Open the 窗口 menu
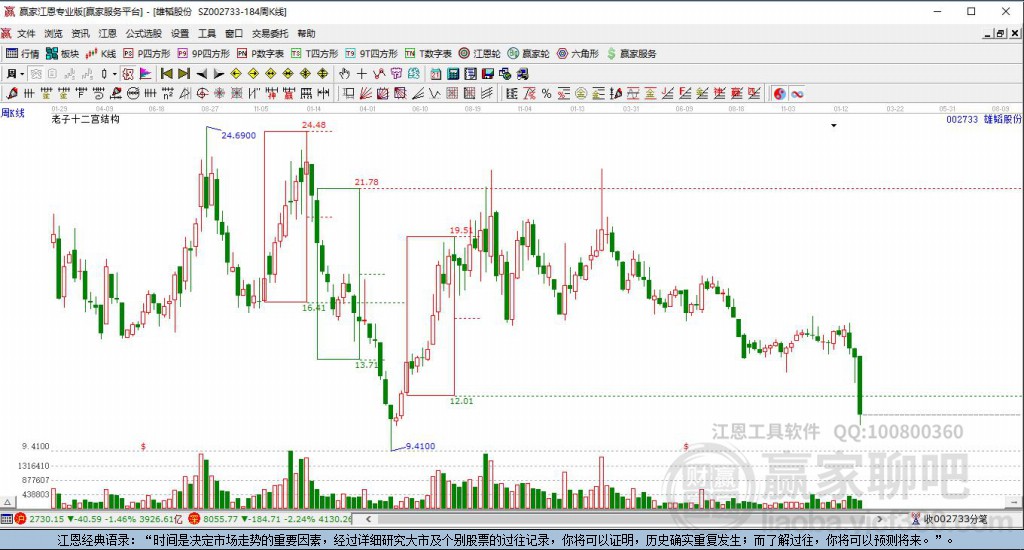 click(234, 33)
